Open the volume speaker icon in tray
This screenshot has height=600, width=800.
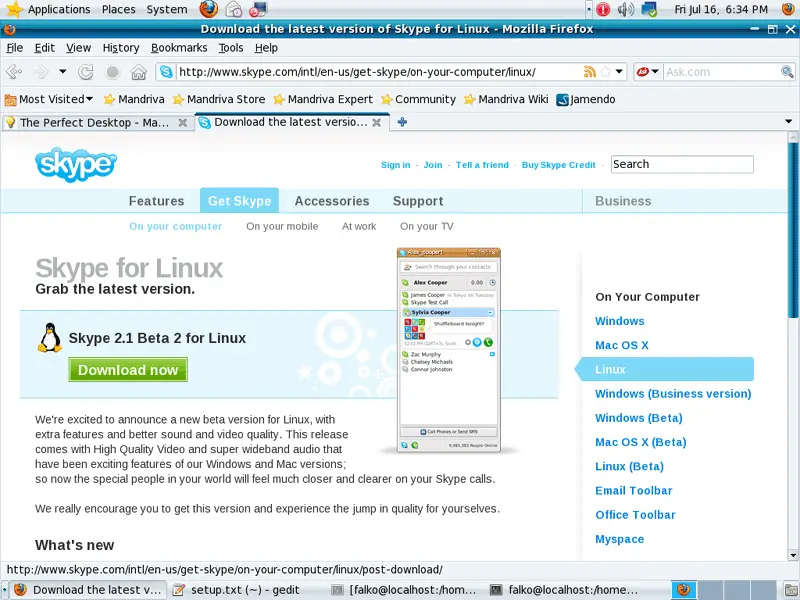(x=626, y=9)
